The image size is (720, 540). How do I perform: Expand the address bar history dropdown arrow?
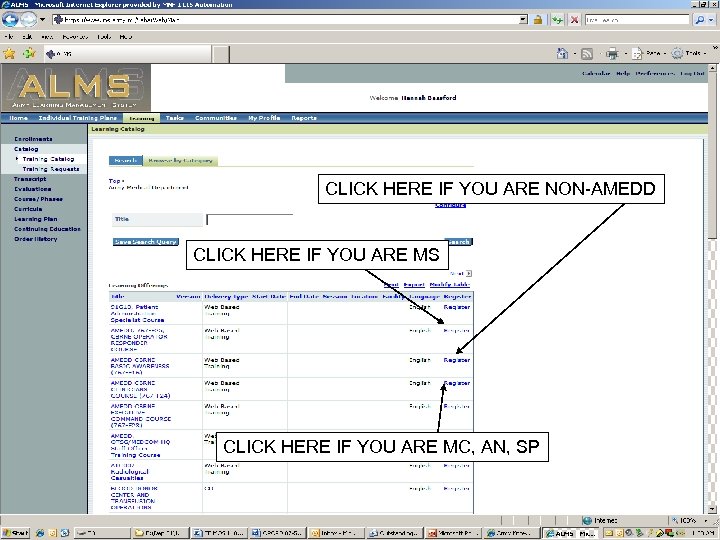[523, 20]
